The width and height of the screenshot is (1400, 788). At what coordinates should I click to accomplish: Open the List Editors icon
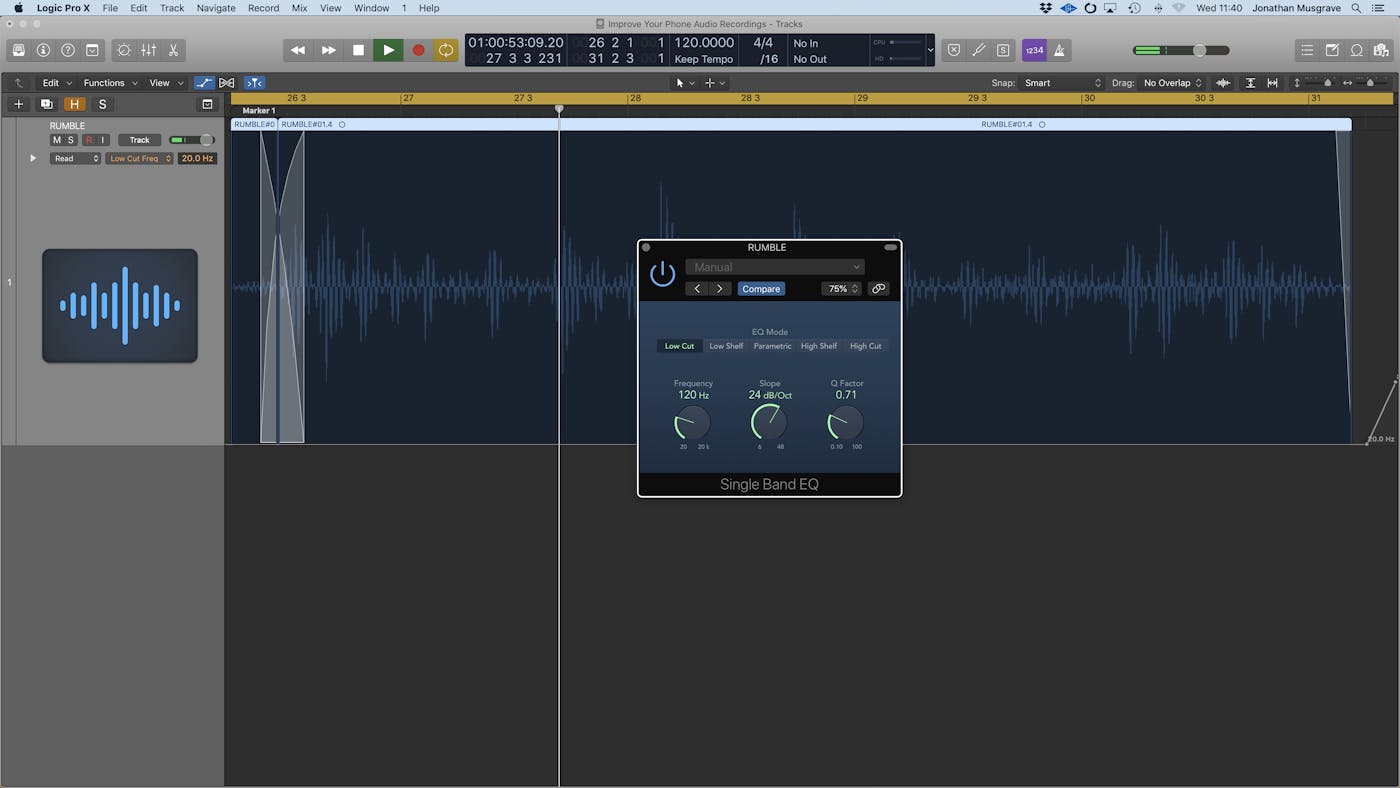pyautogui.click(x=1307, y=50)
